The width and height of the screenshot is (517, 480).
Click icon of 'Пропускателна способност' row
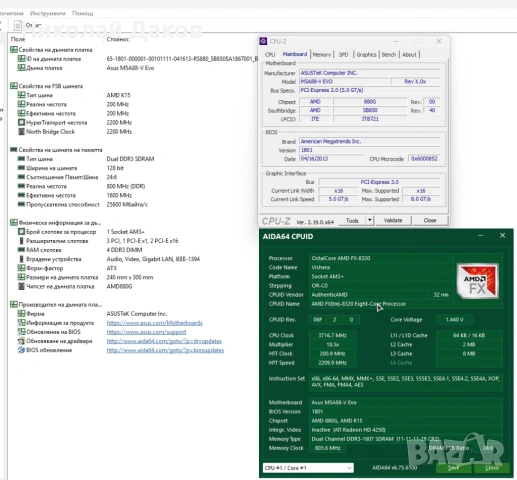[21, 204]
